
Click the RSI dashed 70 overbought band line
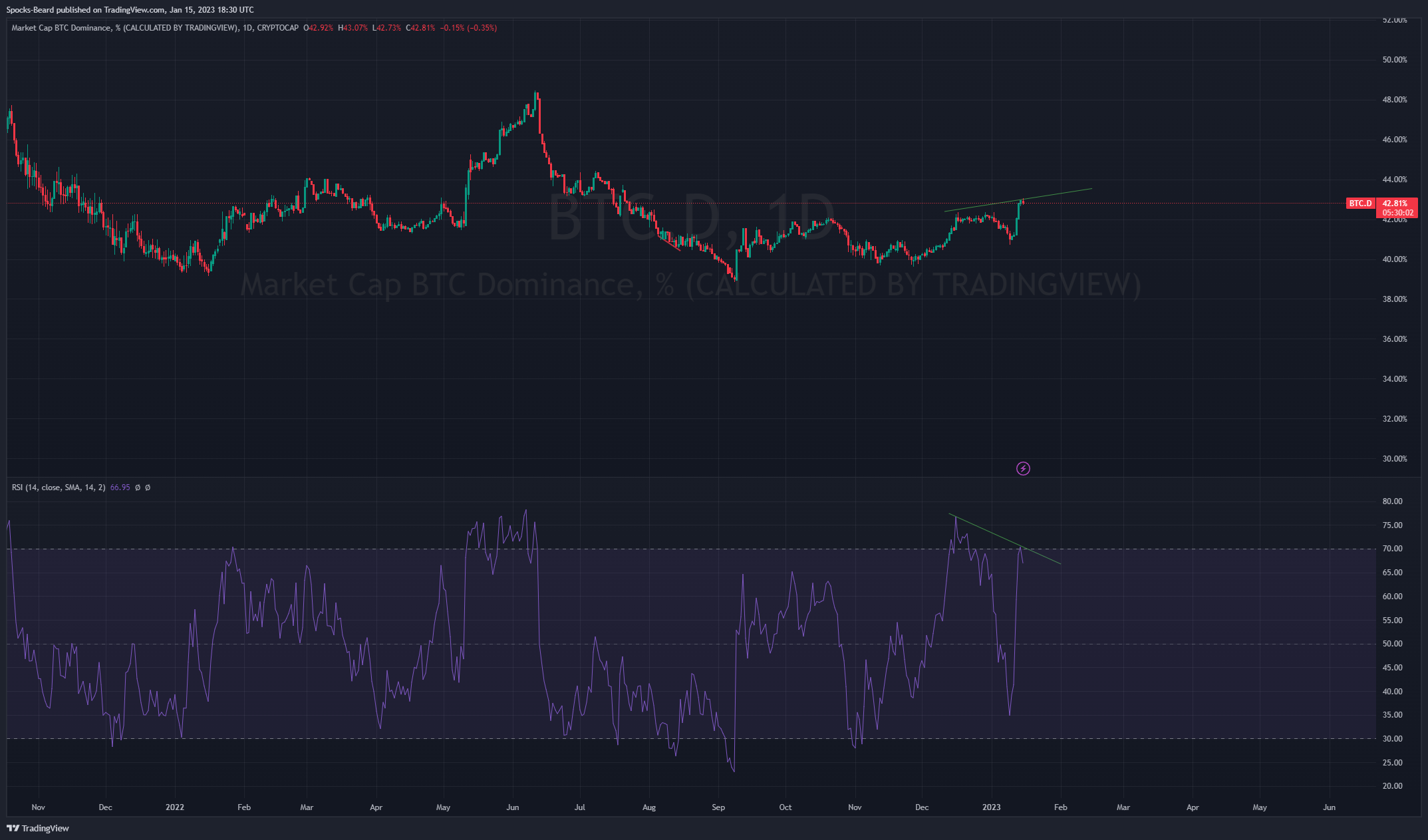coord(692,549)
